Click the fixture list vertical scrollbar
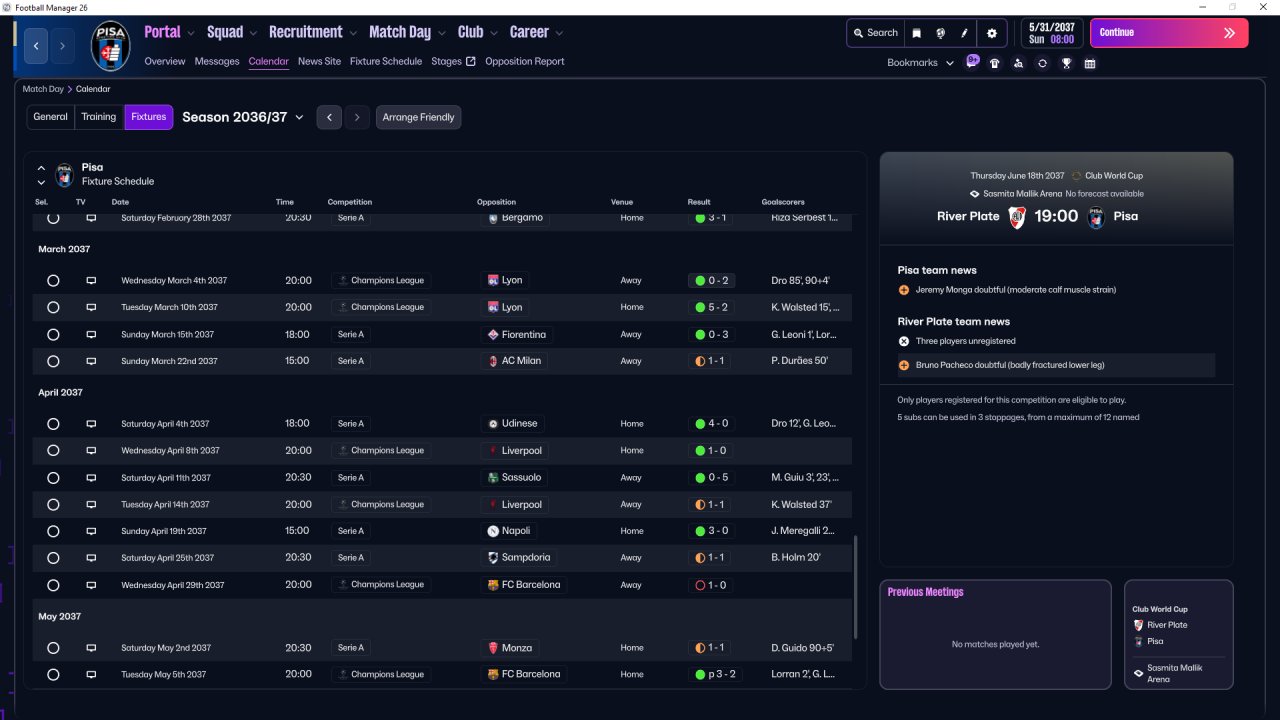1280x720 pixels. pos(855,588)
